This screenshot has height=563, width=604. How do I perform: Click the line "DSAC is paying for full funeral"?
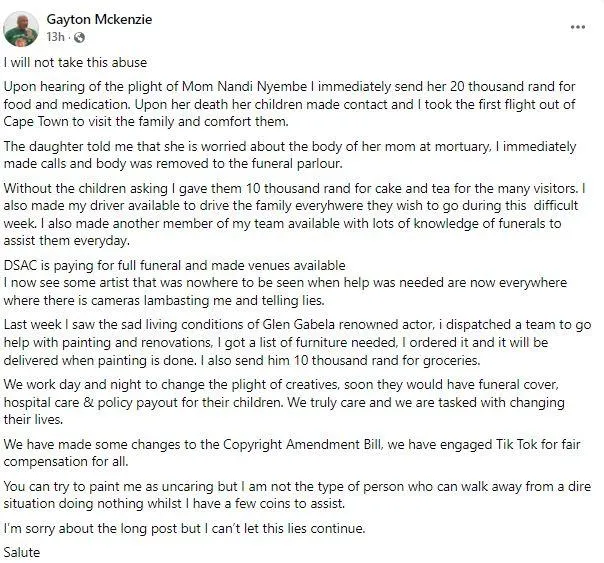174,265
